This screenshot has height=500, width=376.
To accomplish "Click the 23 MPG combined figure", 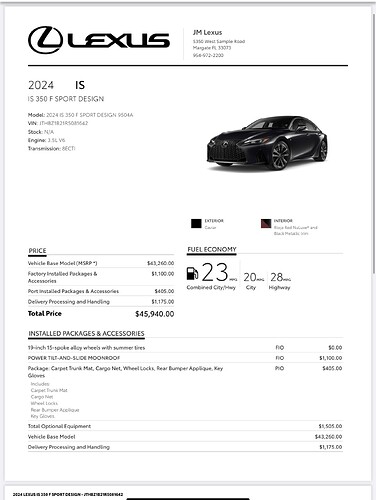I will 215,272.
